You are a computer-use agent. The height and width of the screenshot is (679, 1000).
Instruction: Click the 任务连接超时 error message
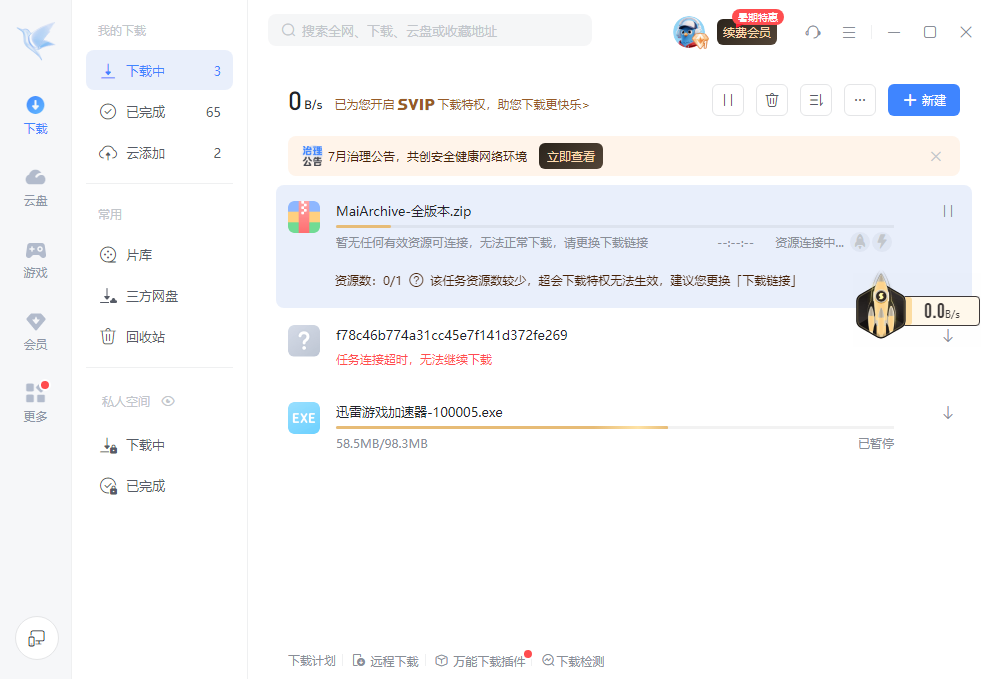pyautogui.click(x=414, y=360)
